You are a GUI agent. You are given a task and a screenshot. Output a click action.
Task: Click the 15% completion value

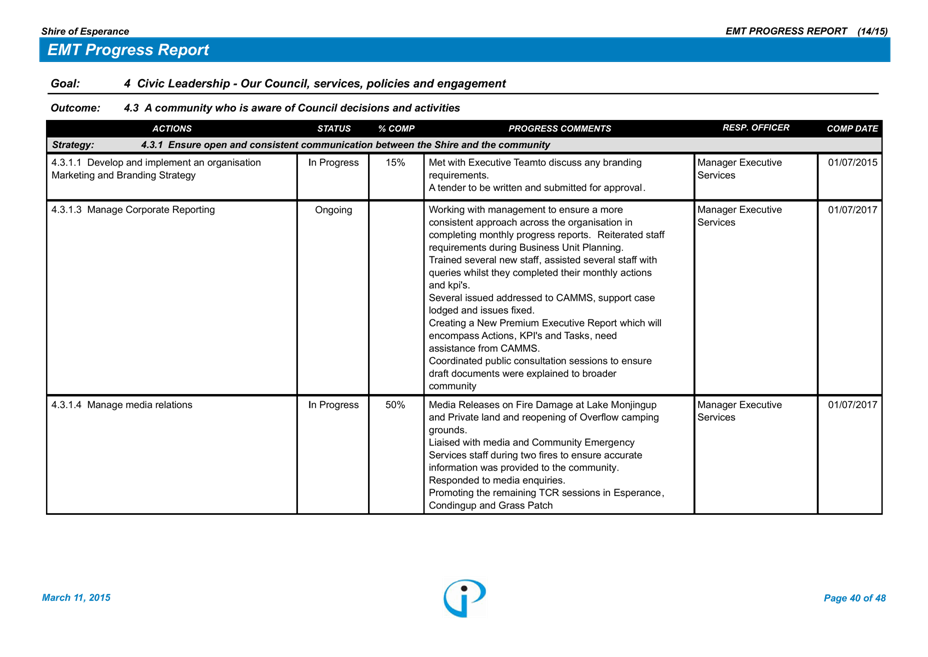coord(395,162)
